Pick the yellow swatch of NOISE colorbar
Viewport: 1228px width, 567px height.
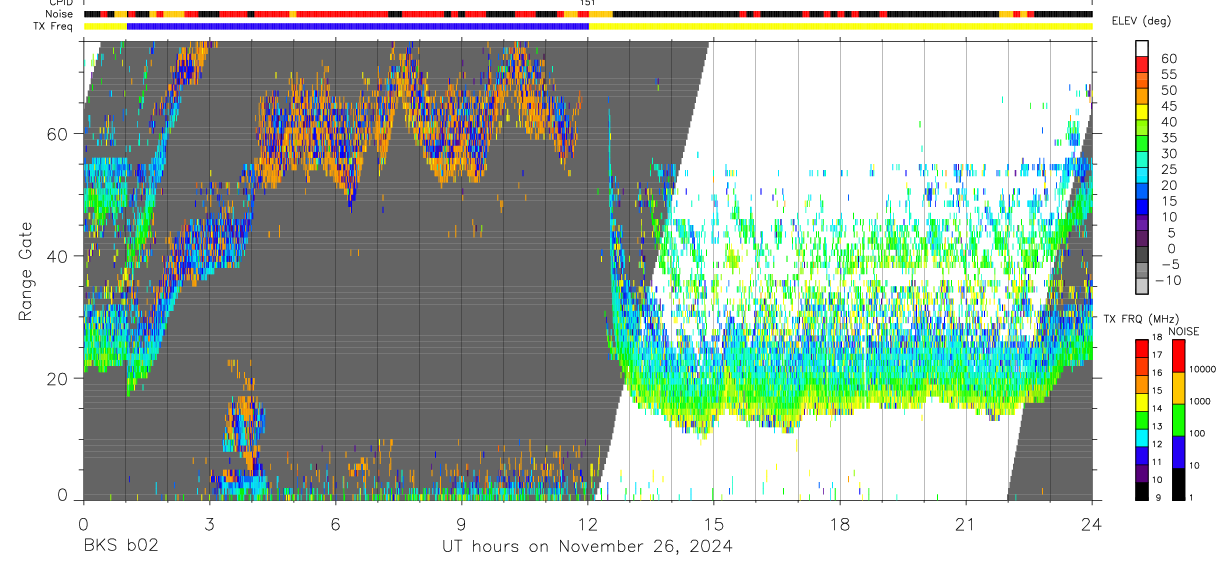click(x=1179, y=387)
